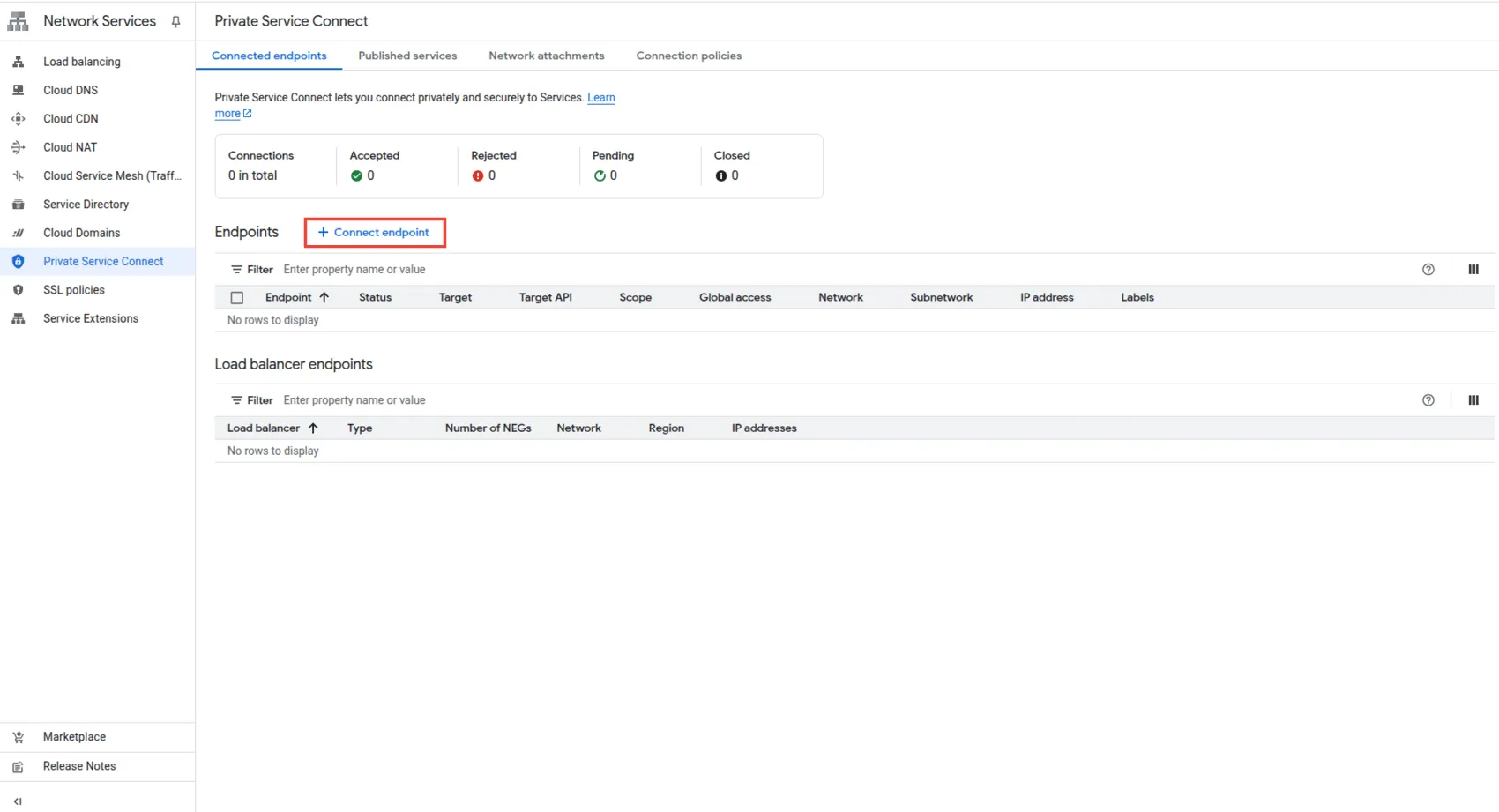
Task: Open Service Directory page
Action: 86,205
